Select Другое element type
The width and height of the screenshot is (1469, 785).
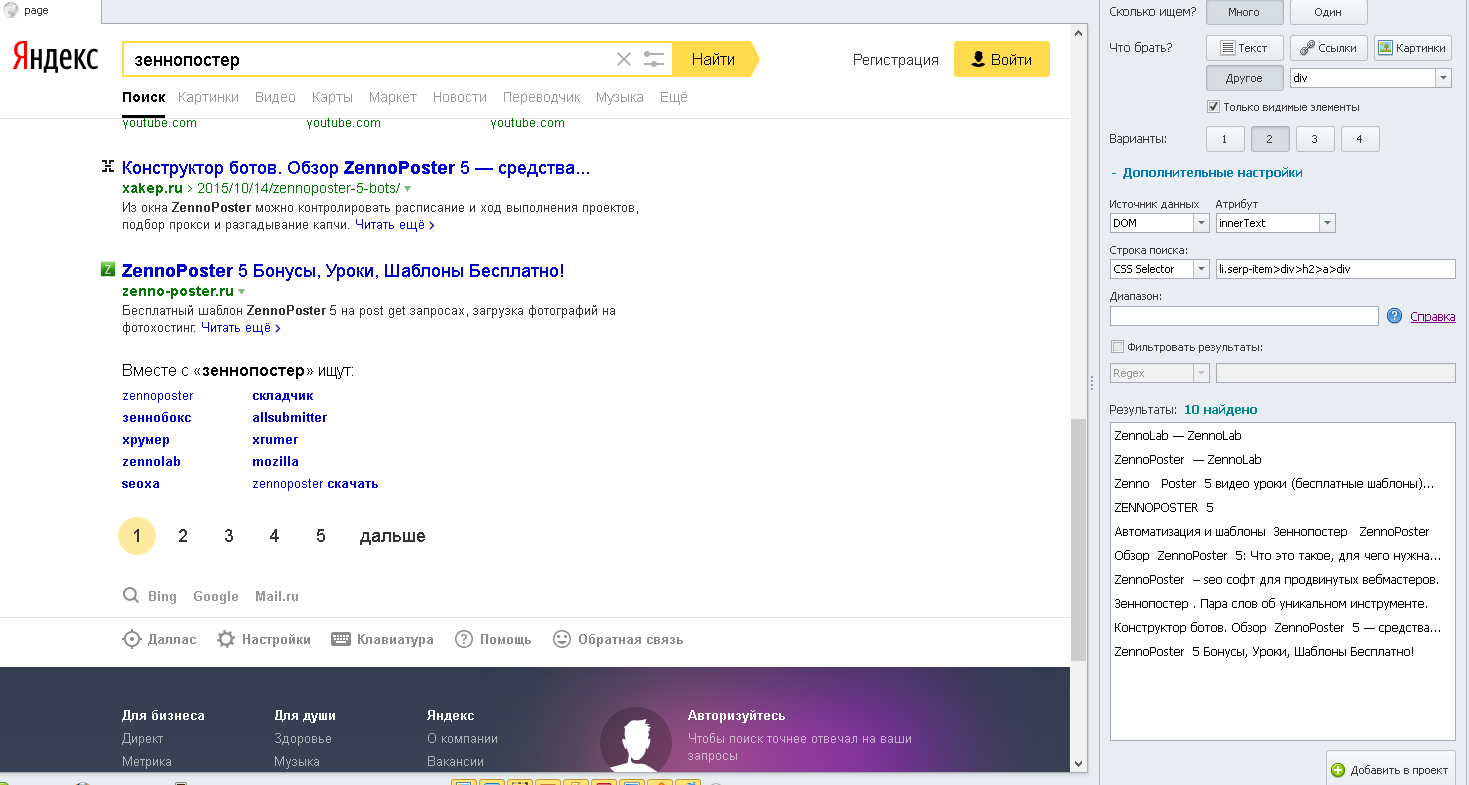click(x=1244, y=78)
